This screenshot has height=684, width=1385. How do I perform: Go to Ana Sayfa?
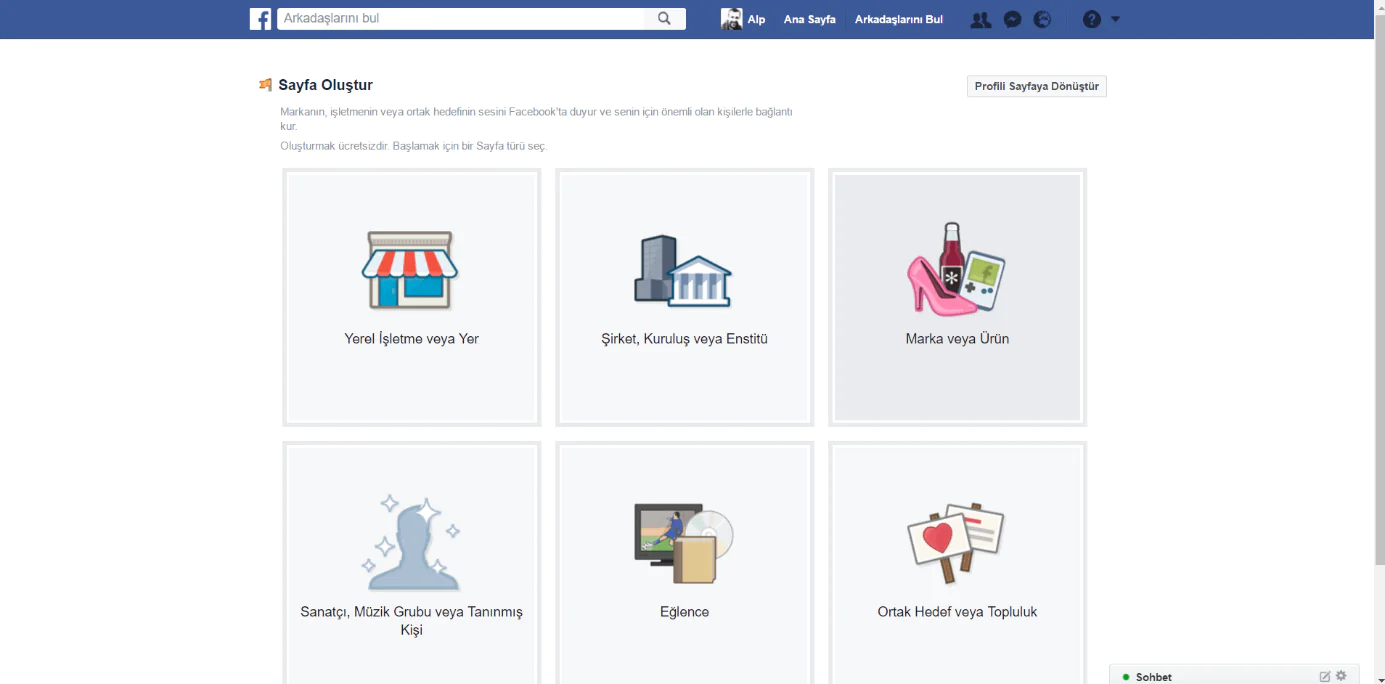tap(809, 19)
